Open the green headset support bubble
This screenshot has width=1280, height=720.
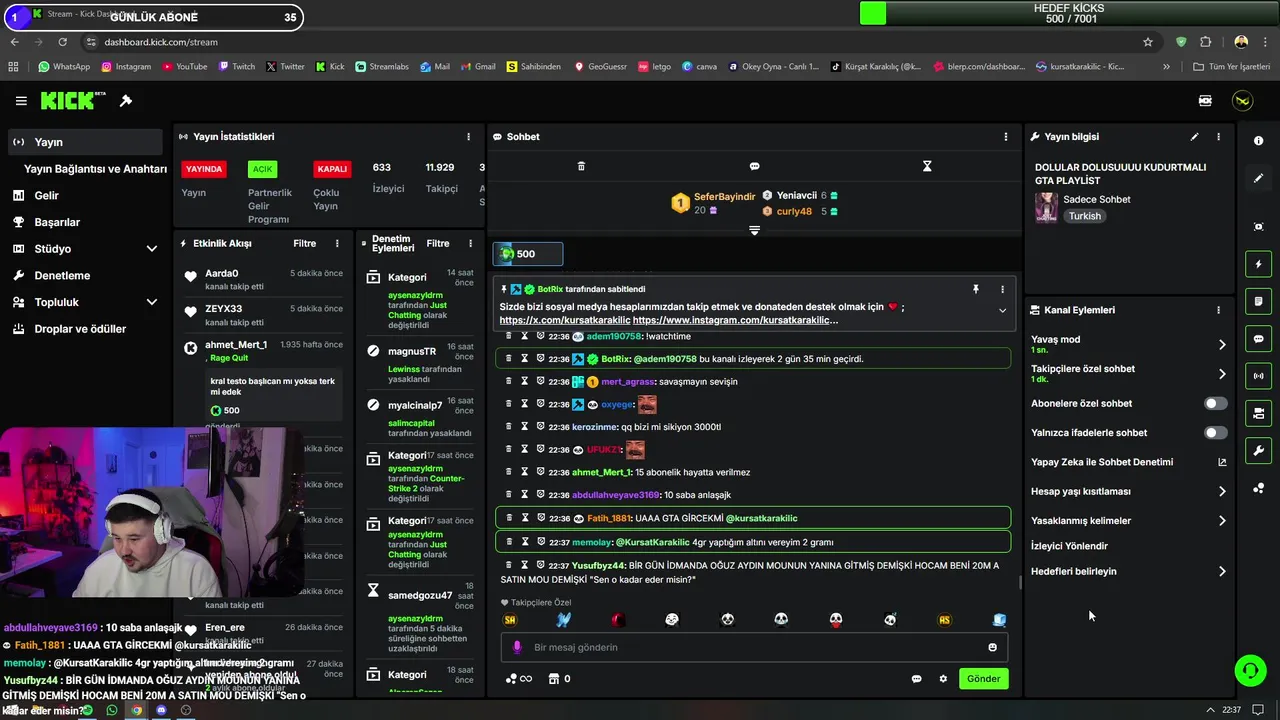point(1250,670)
